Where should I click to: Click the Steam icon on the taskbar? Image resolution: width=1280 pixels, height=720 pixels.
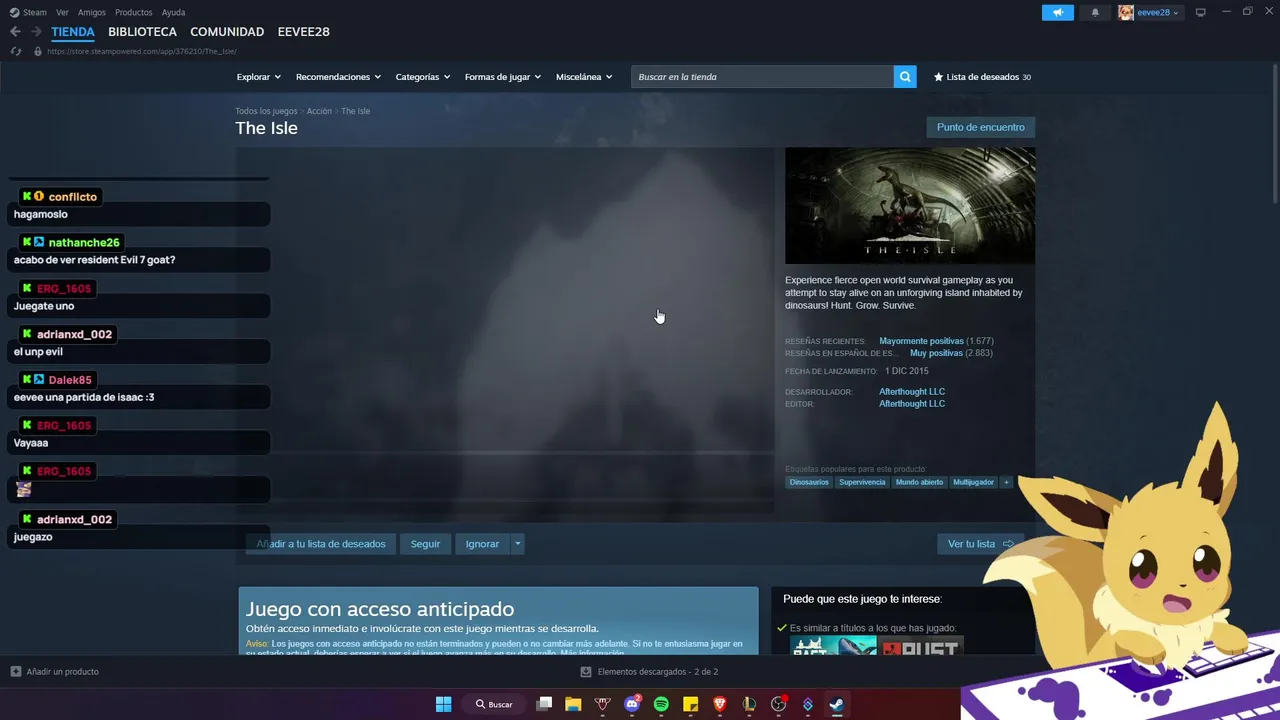tap(837, 704)
